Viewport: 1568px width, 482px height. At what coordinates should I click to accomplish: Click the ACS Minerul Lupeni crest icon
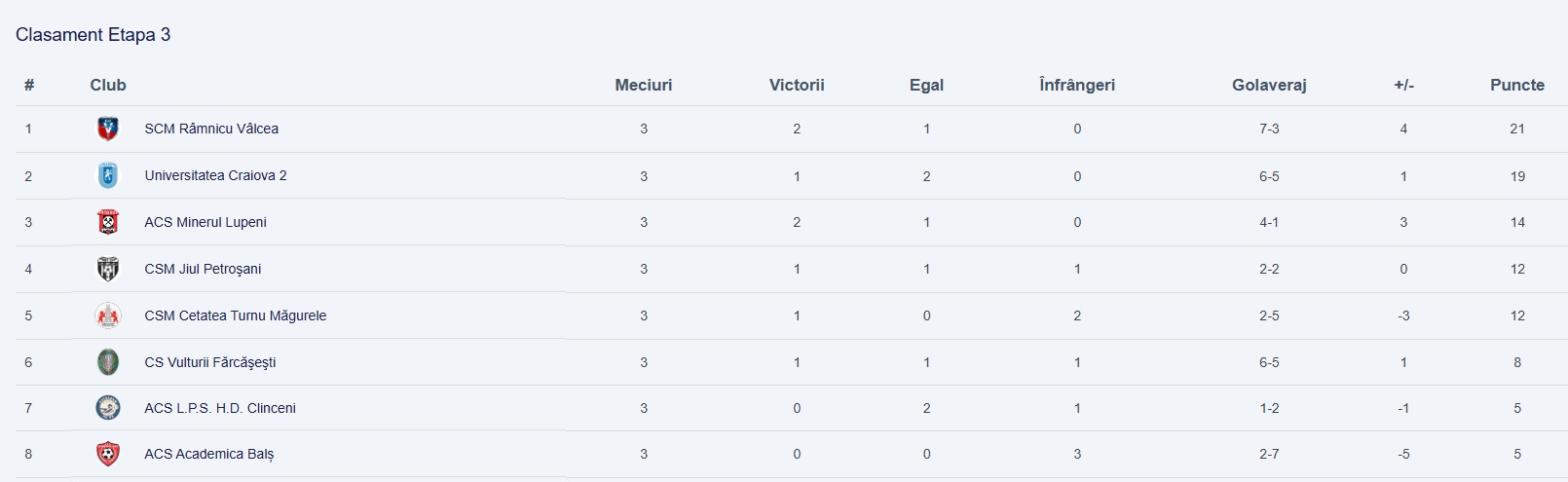108,222
